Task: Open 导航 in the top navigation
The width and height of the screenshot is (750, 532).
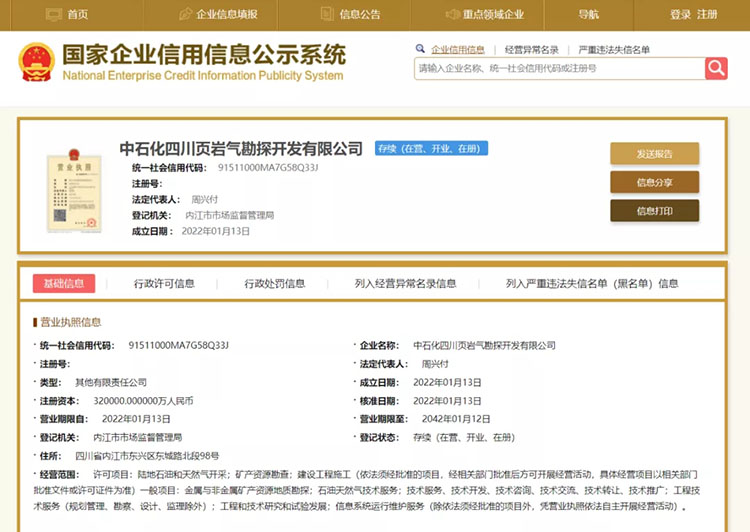Action: (588, 14)
